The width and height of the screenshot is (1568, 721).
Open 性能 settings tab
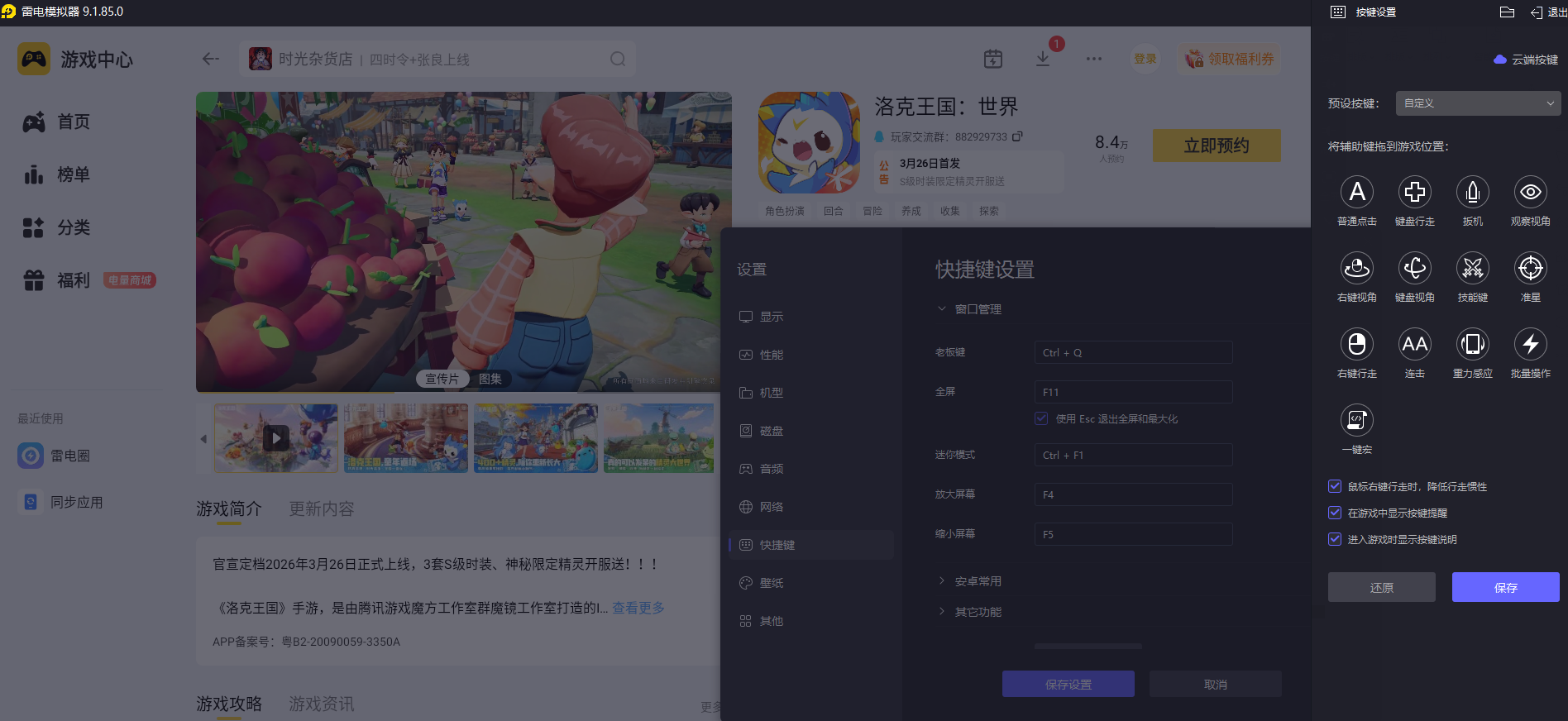point(811,355)
